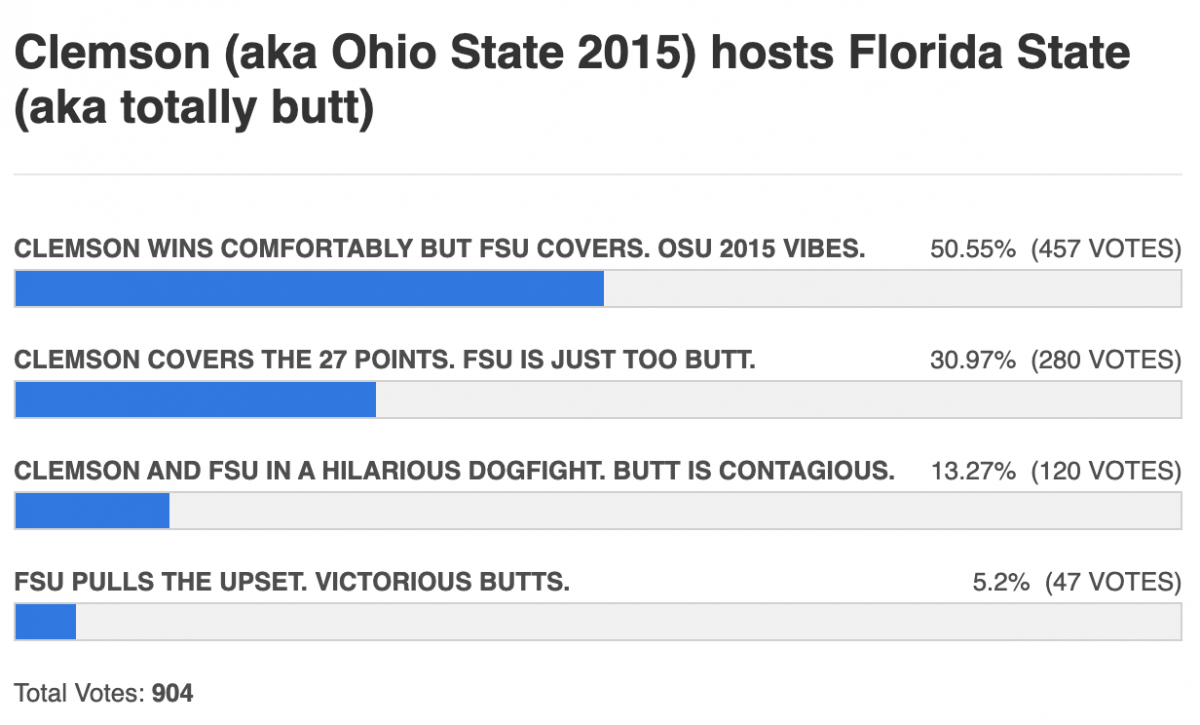Select the 'Clemson wins comfortably but FSU covers' option
This screenshot has width=1200, height=725.
[440, 249]
